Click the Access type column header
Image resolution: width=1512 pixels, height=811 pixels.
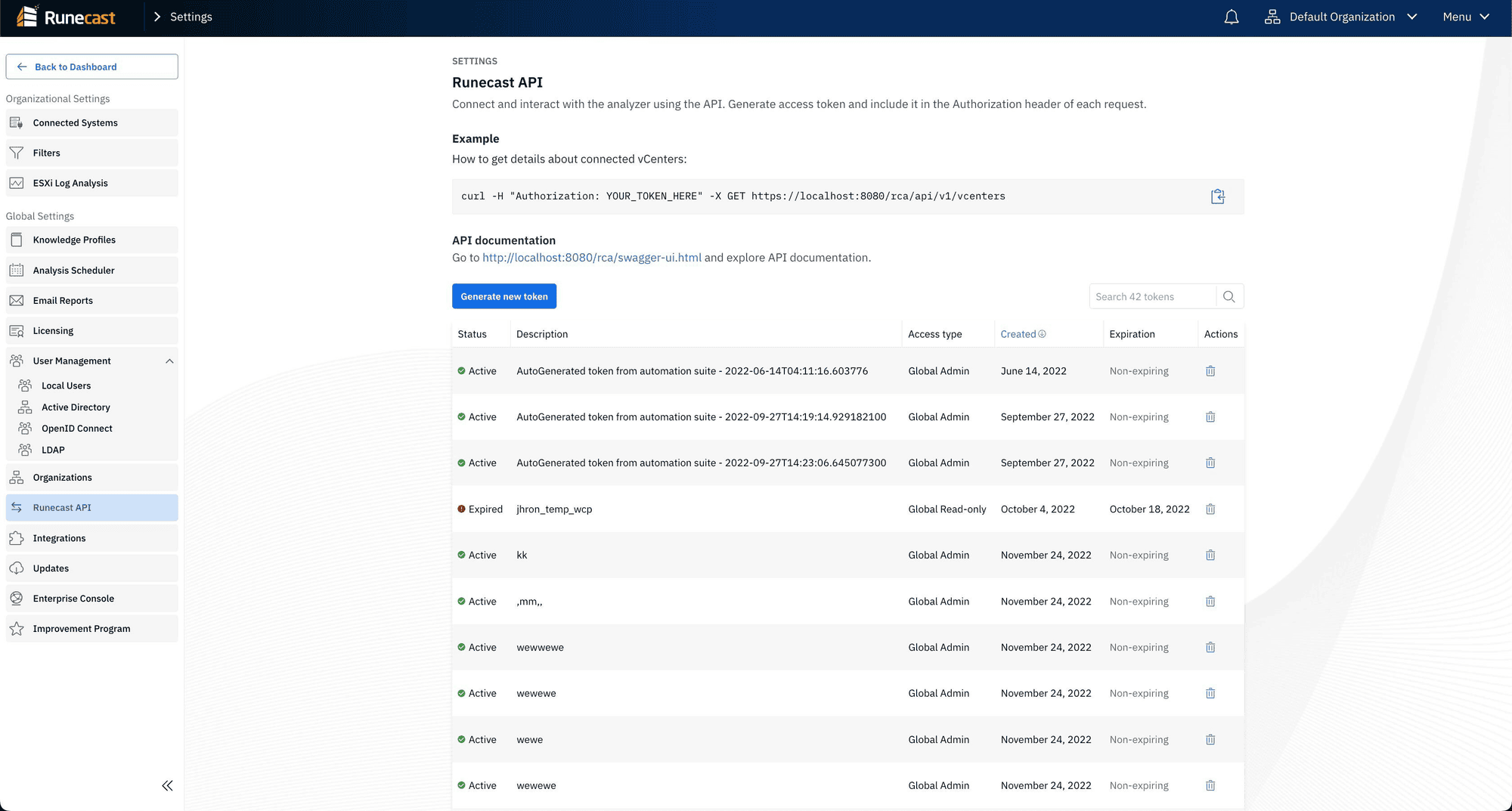click(x=935, y=334)
